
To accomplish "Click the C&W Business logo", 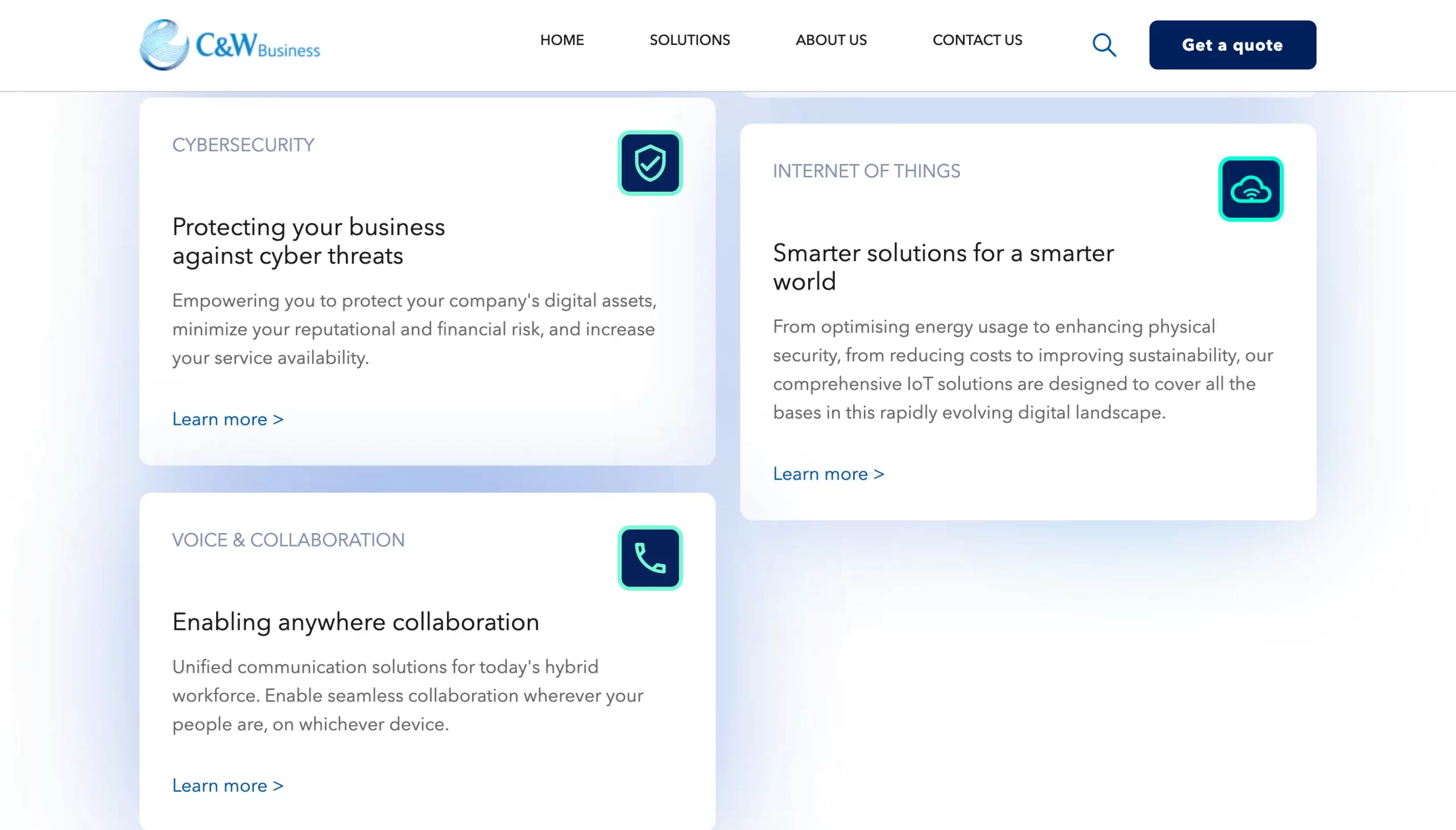I will 229,45.
